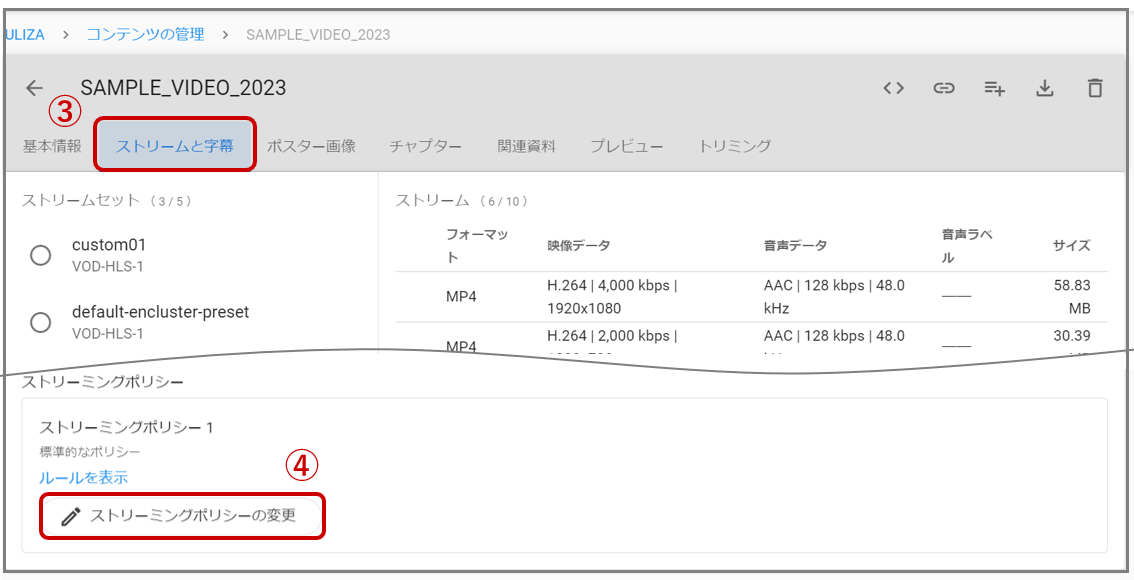Open the 基本情報 tab
The width and height of the screenshot is (1134, 580).
coord(52,146)
